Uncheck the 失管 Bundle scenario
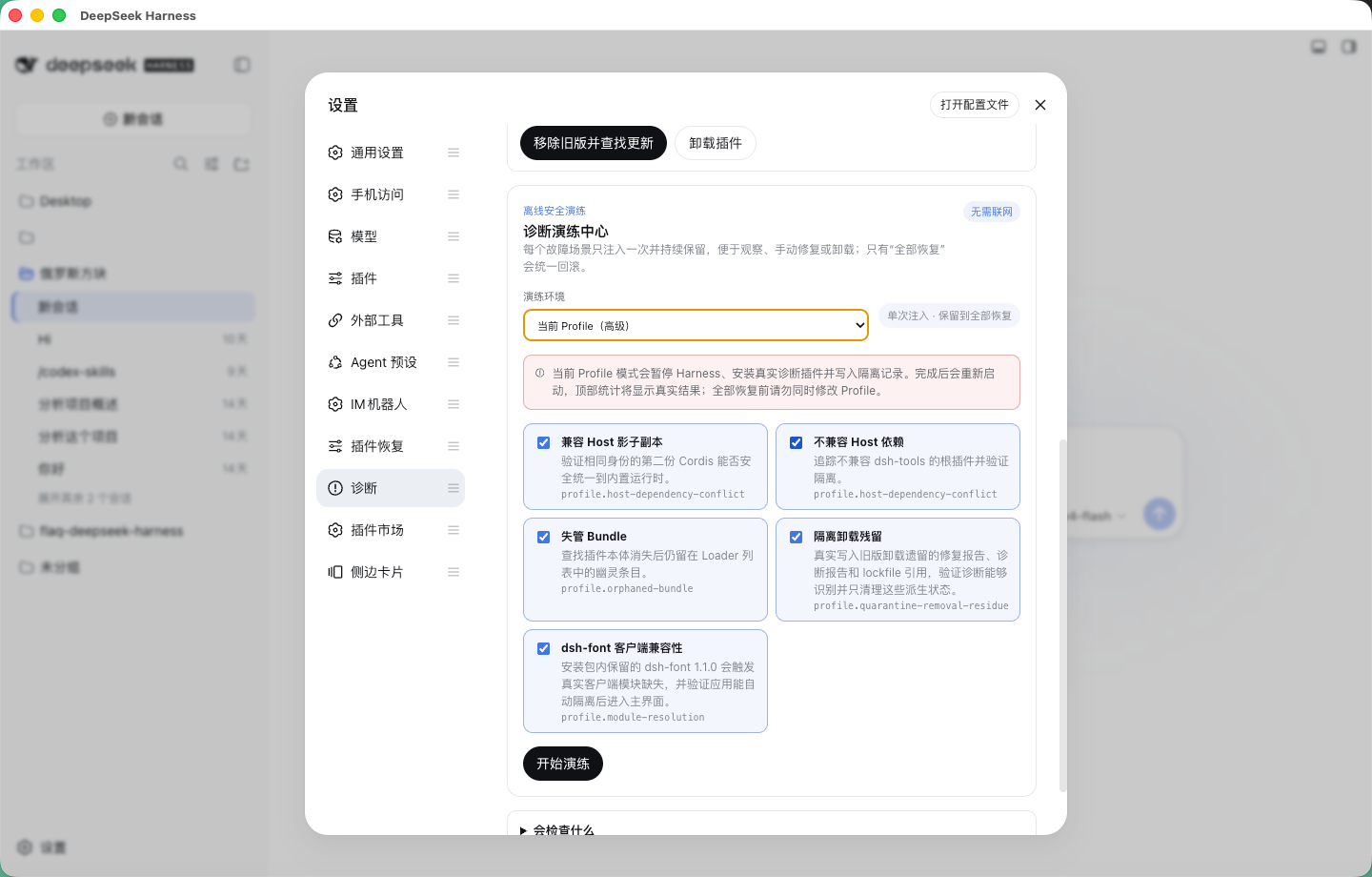1372x877 pixels. coord(543,537)
